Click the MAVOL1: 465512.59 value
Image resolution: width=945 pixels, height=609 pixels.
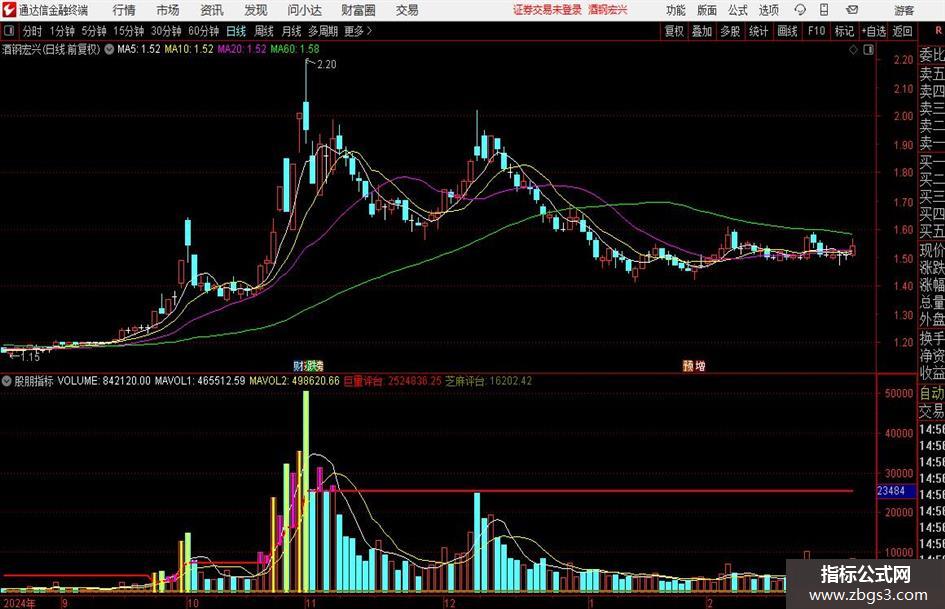(200, 381)
